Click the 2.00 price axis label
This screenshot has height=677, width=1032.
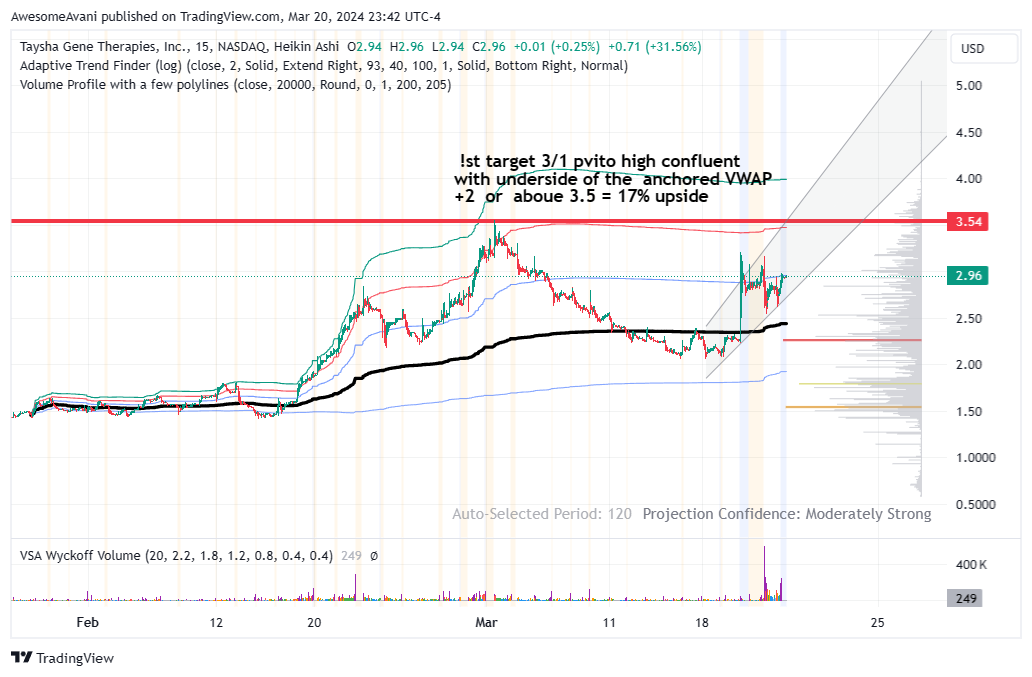click(x=969, y=364)
